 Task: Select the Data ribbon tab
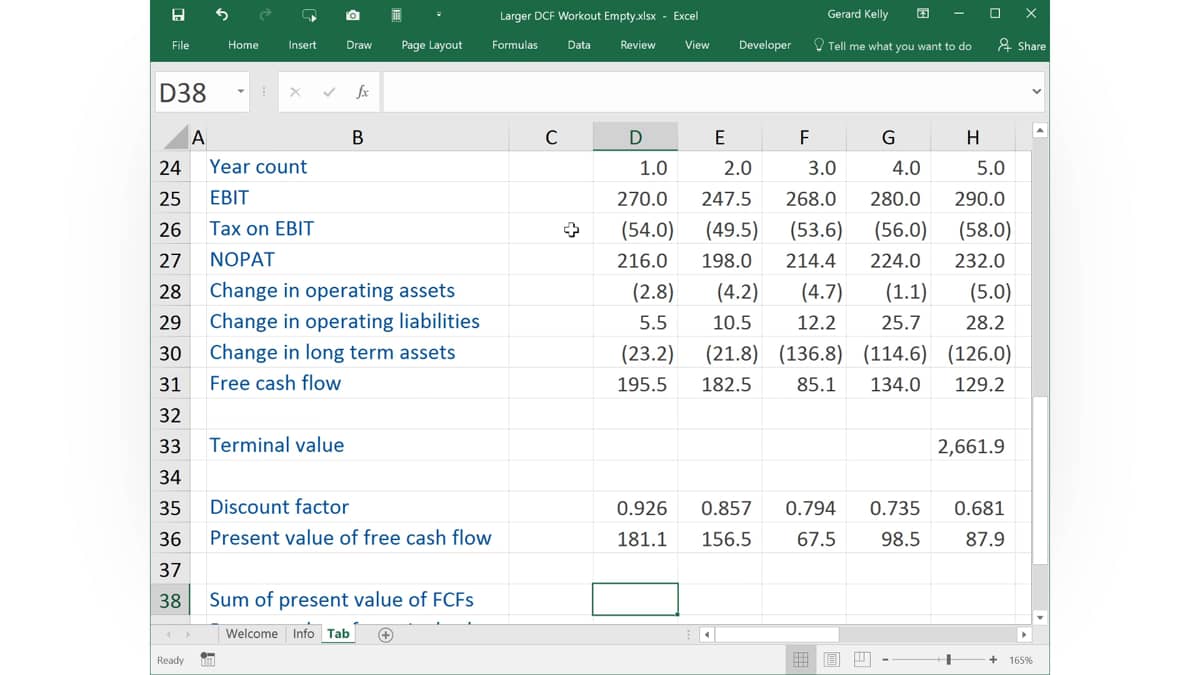[579, 45]
